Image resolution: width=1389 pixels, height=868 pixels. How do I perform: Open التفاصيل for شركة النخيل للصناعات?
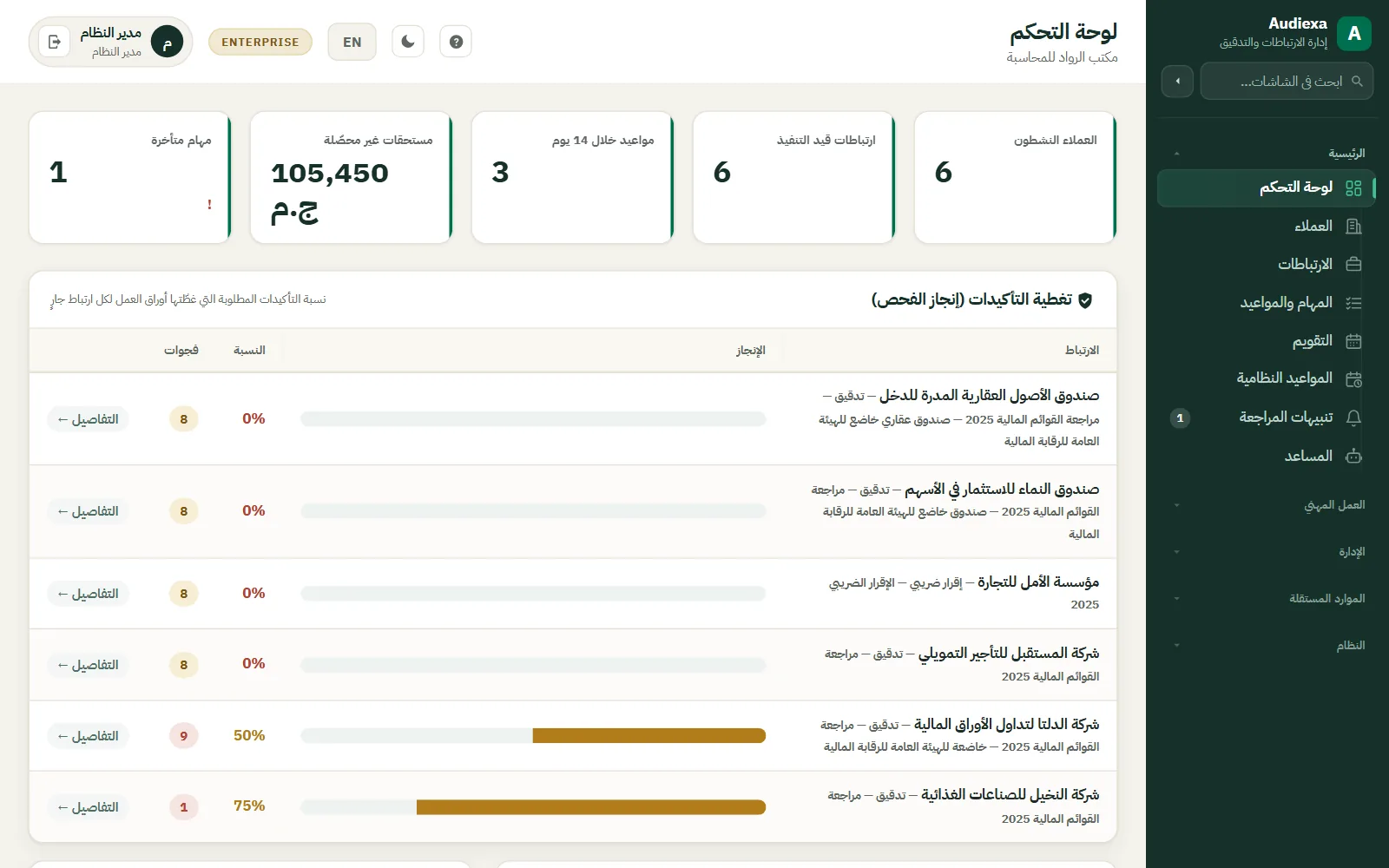point(89,807)
